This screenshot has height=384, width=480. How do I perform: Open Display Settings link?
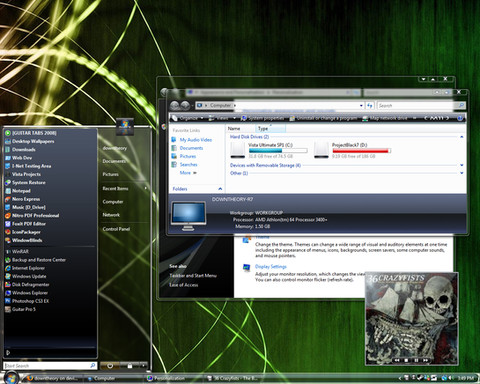click(271, 267)
